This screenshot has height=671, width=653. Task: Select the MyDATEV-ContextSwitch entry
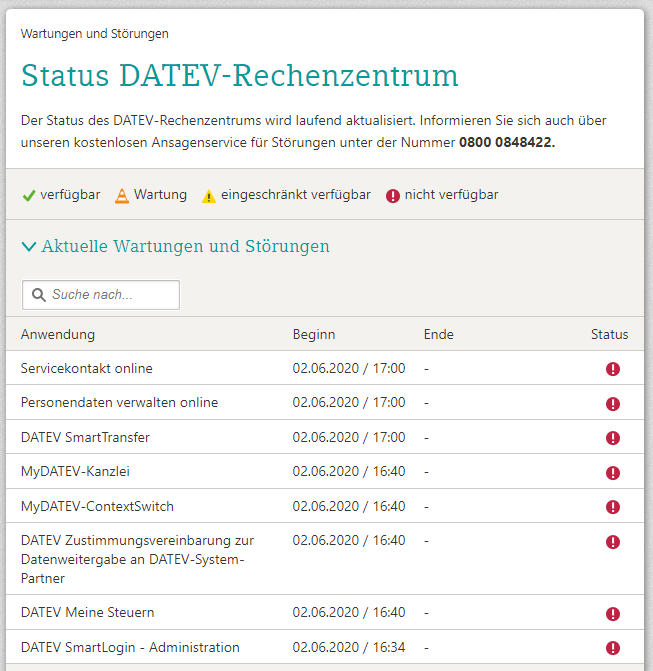(97, 506)
